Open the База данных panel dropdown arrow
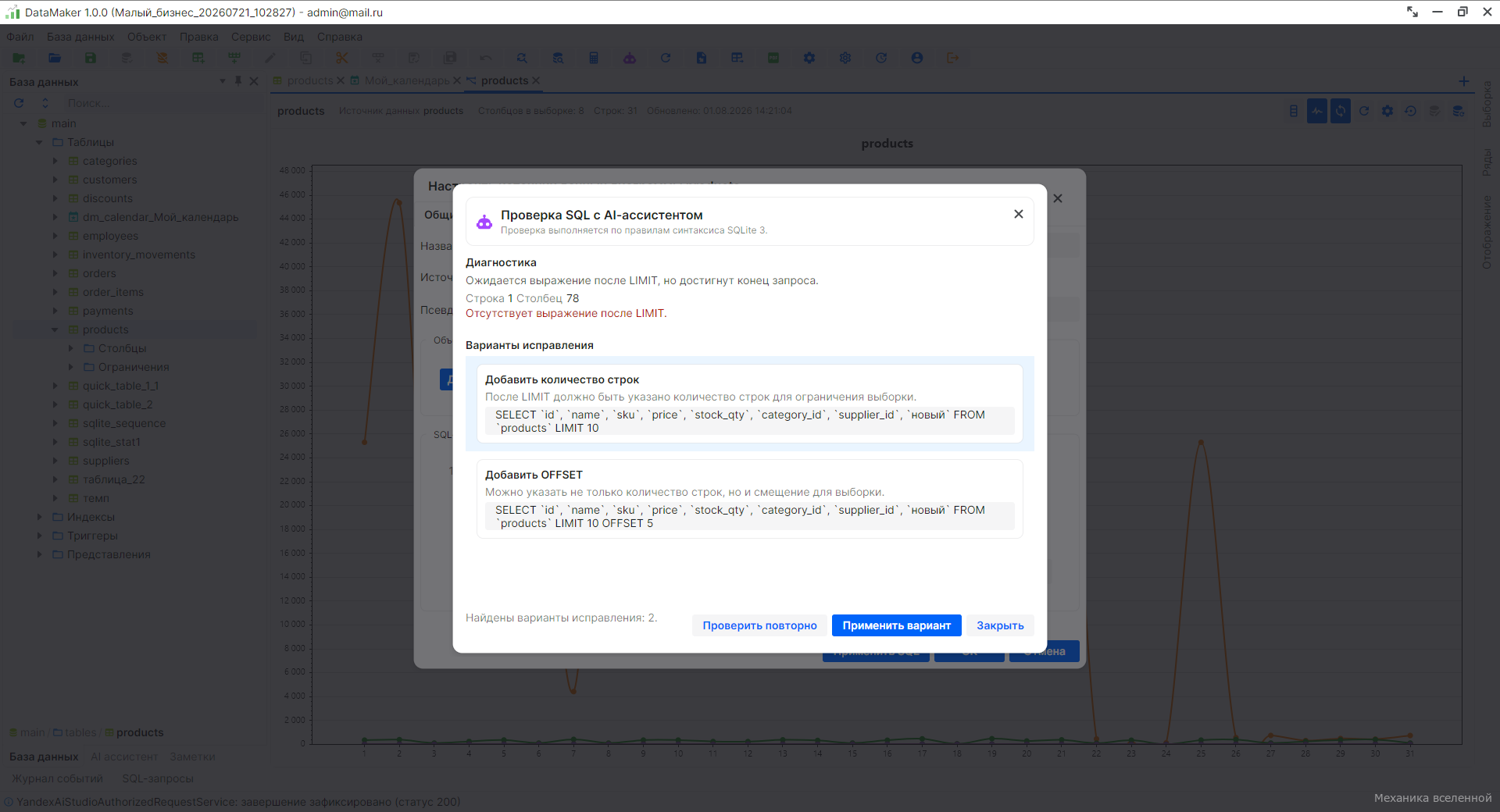Image resolution: width=1500 pixels, height=812 pixels. pyautogui.click(x=223, y=81)
